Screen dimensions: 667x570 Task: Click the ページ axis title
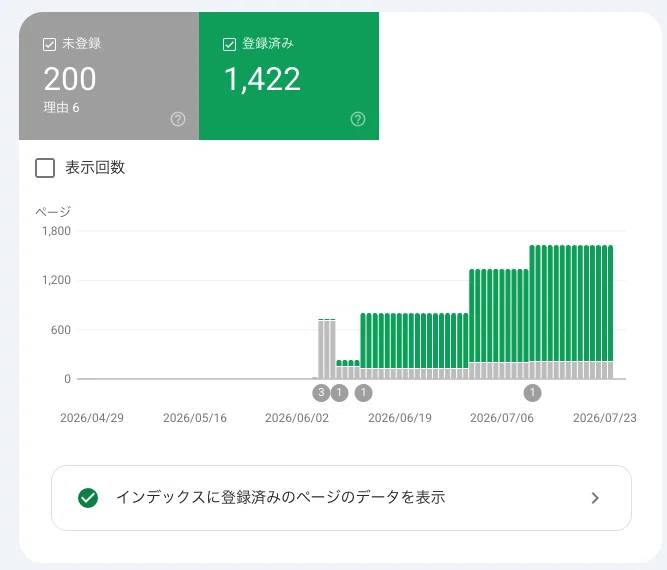coord(53,211)
